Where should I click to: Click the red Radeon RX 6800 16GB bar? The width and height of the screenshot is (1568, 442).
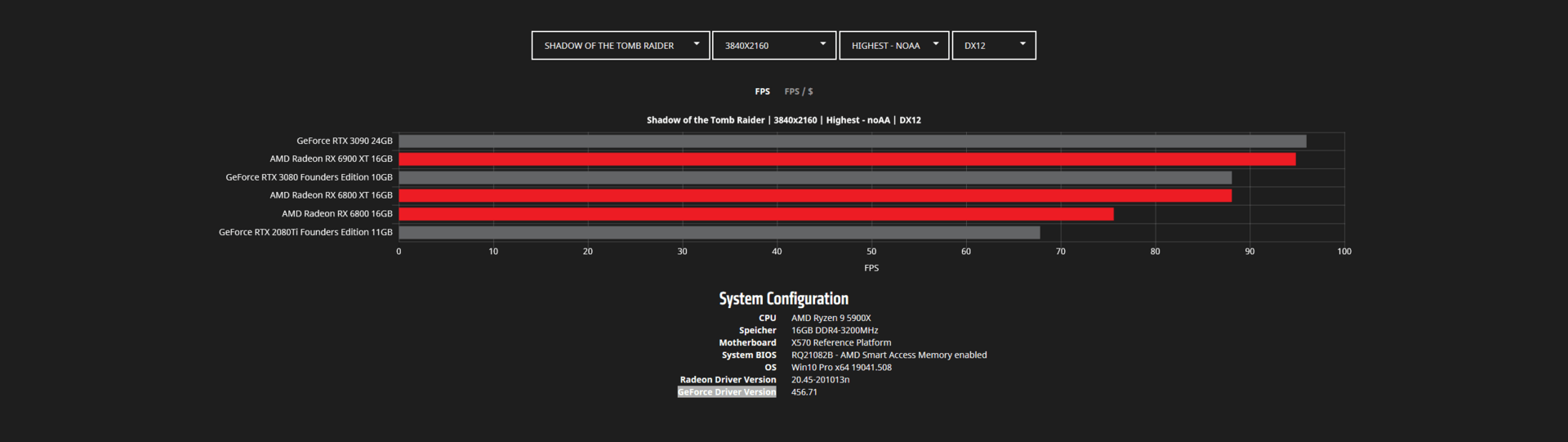(x=756, y=214)
